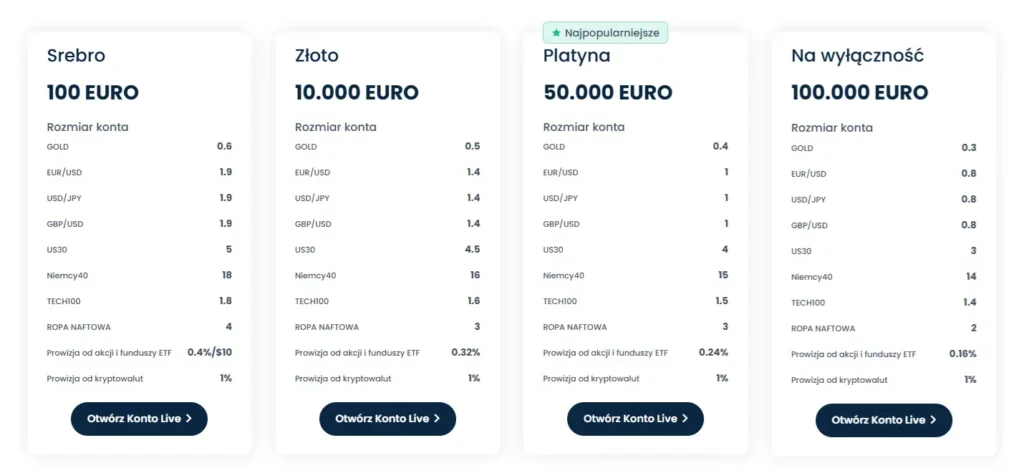1024x473 pixels.
Task: Click the 0.4%/$10 commission value in Srebro
Action: pyautogui.click(x=209, y=352)
